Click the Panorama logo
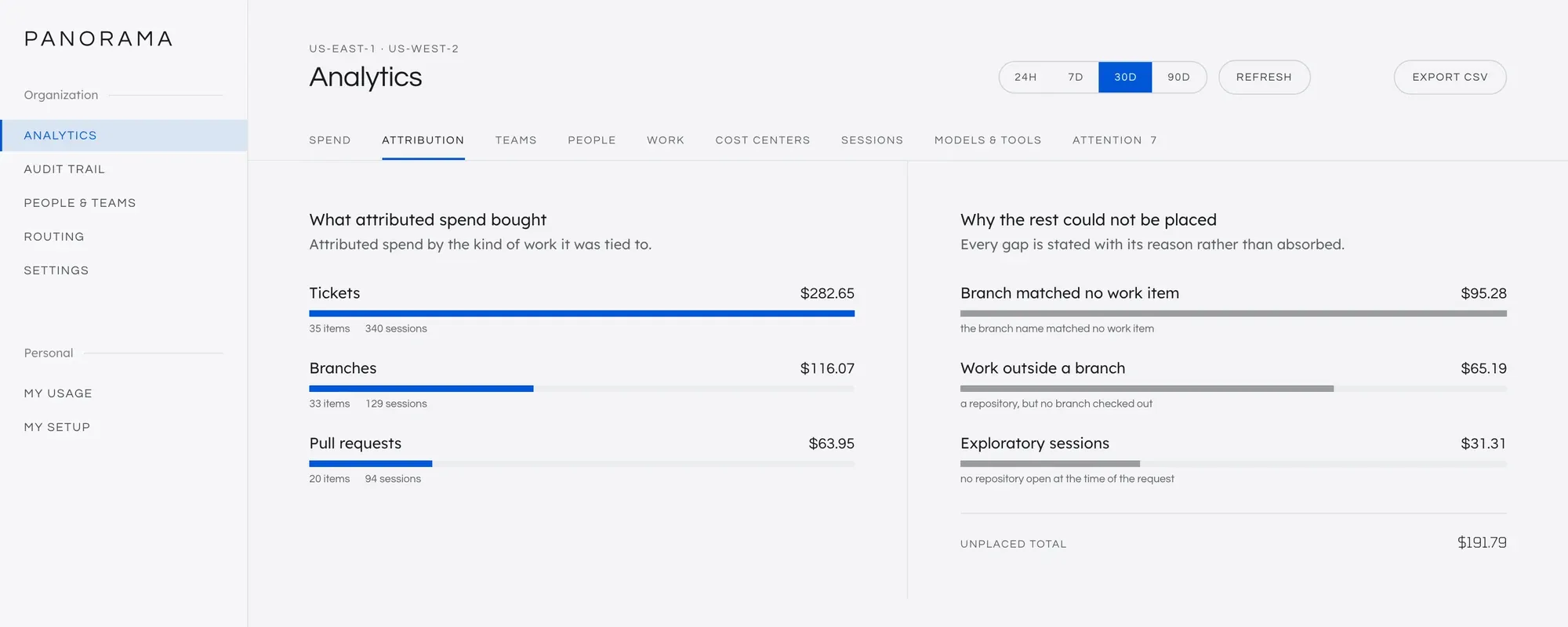The height and width of the screenshot is (627, 1568). 99,39
